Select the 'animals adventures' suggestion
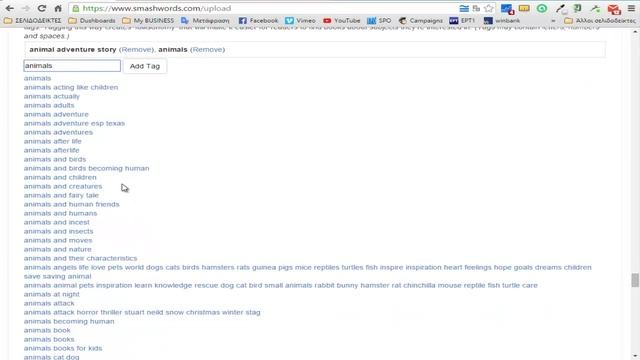The image size is (640, 360). [x=58, y=132]
